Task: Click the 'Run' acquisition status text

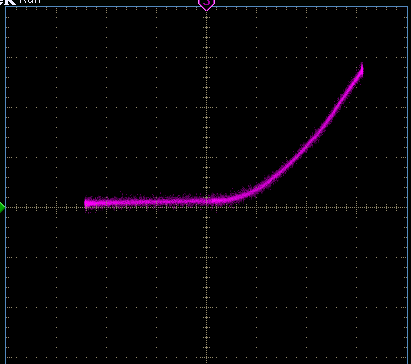Action: tap(30, 1)
